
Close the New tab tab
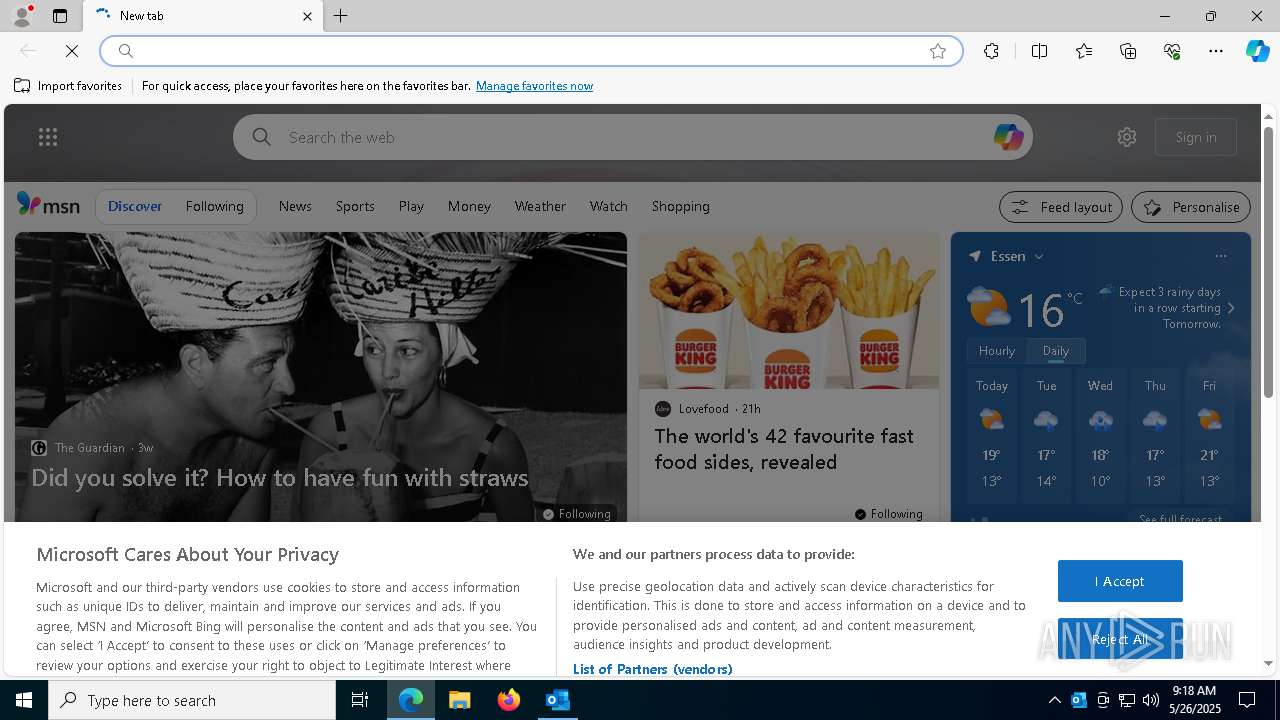click(x=307, y=16)
